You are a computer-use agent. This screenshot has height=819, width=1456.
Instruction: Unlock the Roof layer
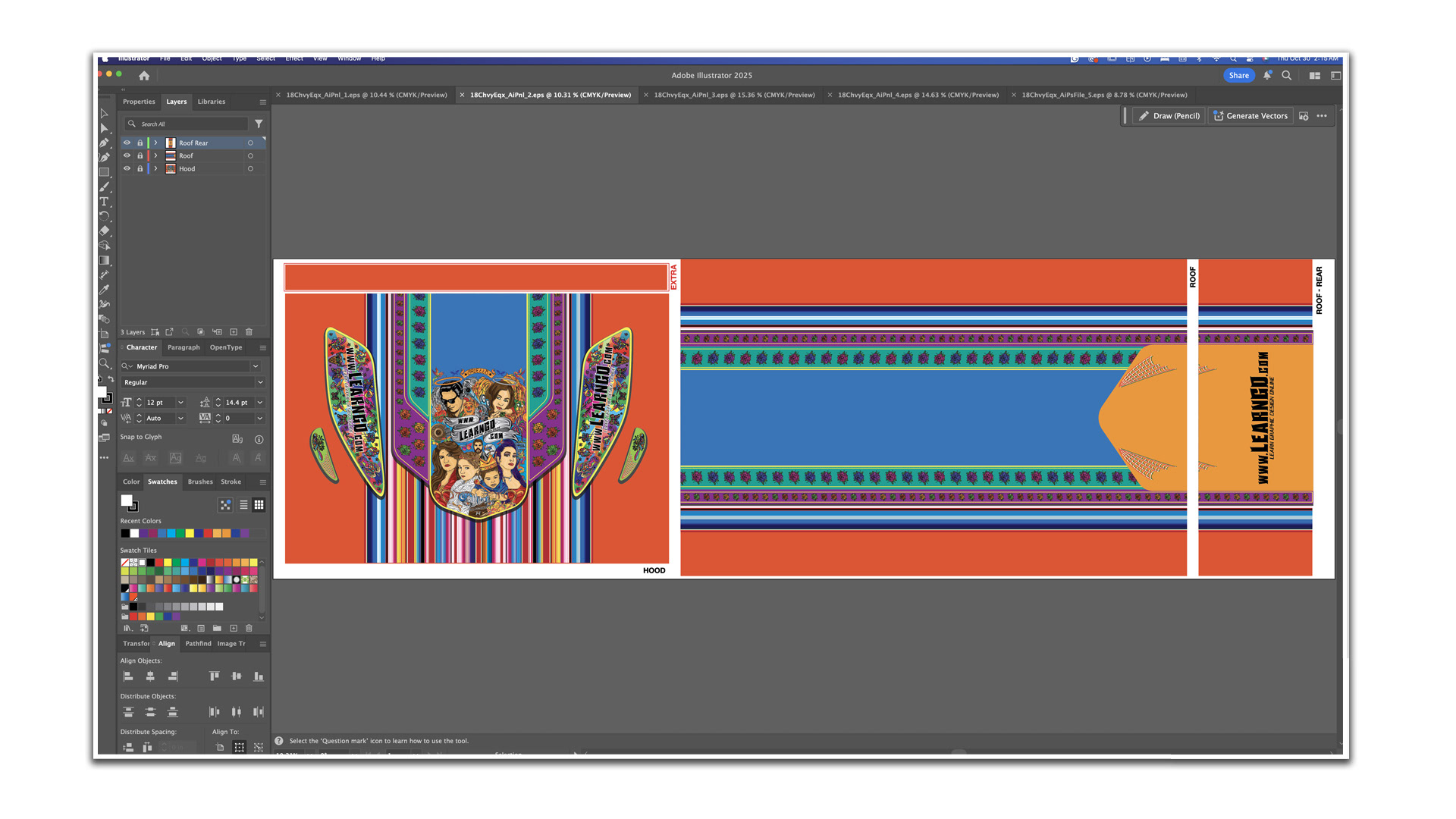pyautogui.click(x=140, y=155)
